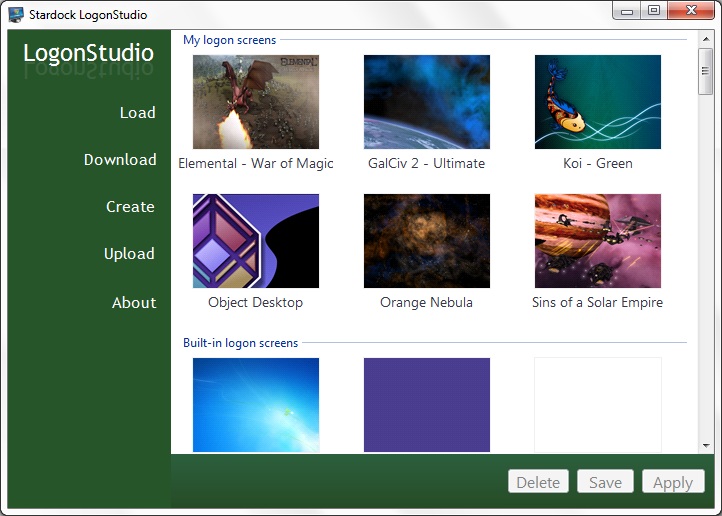Viewport: 722px width, 516px height.
Task: Select the solid purple built-in logon screen
Action: coord(427,405)
